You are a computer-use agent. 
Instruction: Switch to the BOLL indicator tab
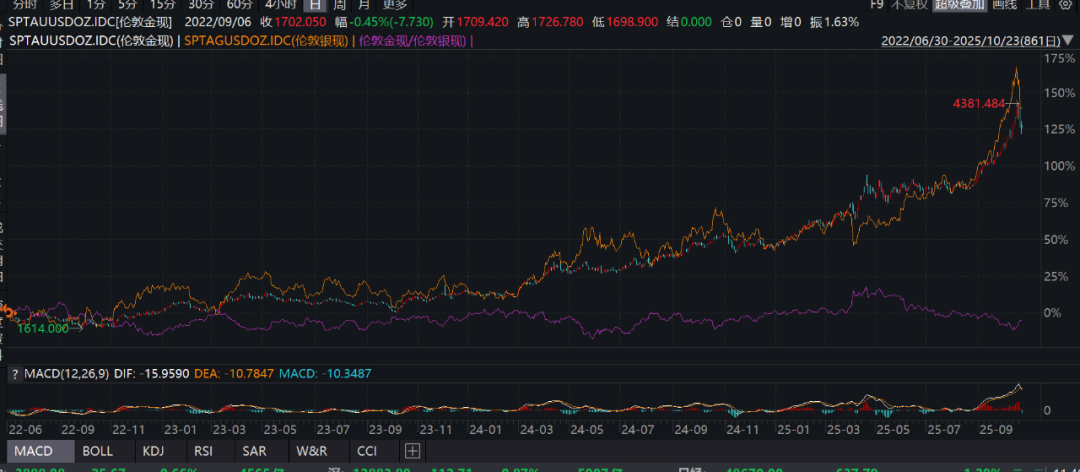[x=97, y=451]
